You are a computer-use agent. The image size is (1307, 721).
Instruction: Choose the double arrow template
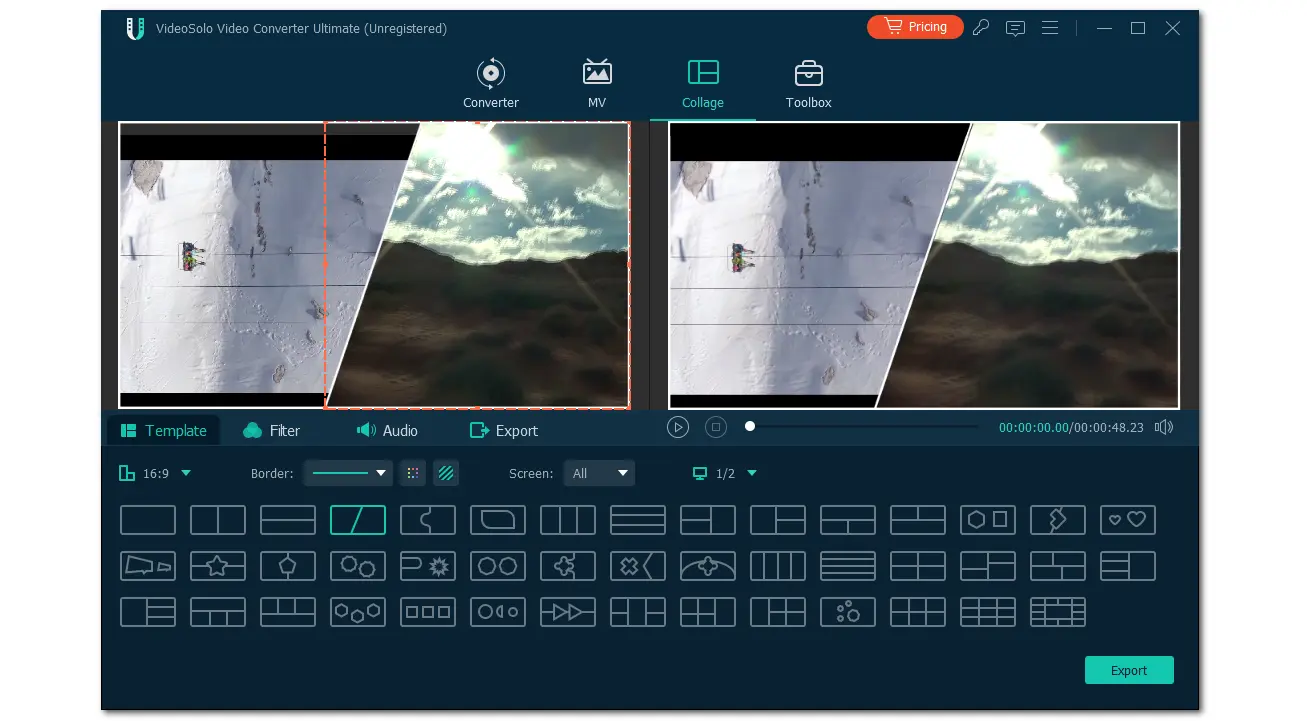[568, 612]
